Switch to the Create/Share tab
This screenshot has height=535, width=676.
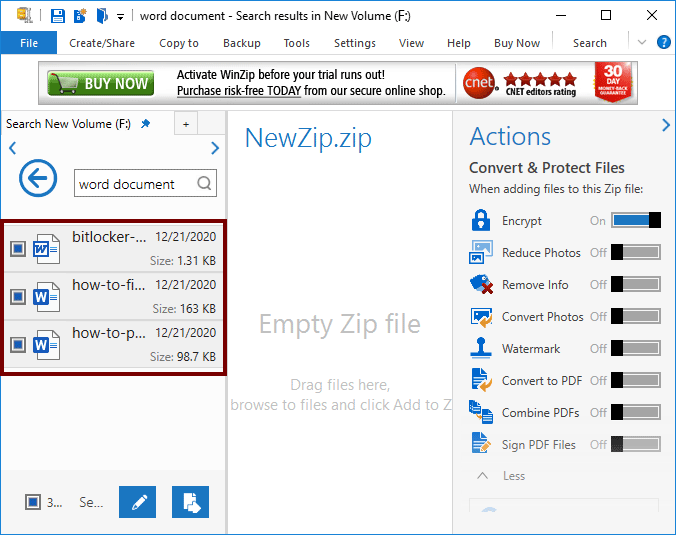pos(102,43)
